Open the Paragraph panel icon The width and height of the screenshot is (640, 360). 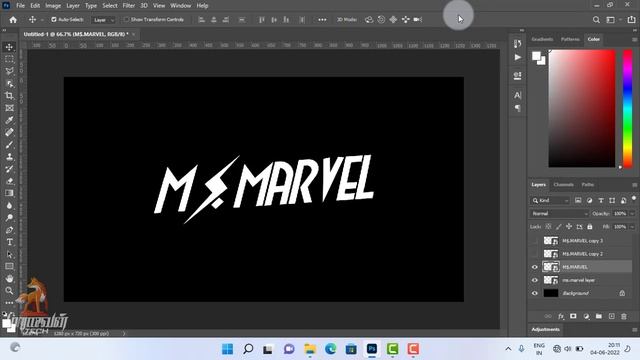coord(518,108)
